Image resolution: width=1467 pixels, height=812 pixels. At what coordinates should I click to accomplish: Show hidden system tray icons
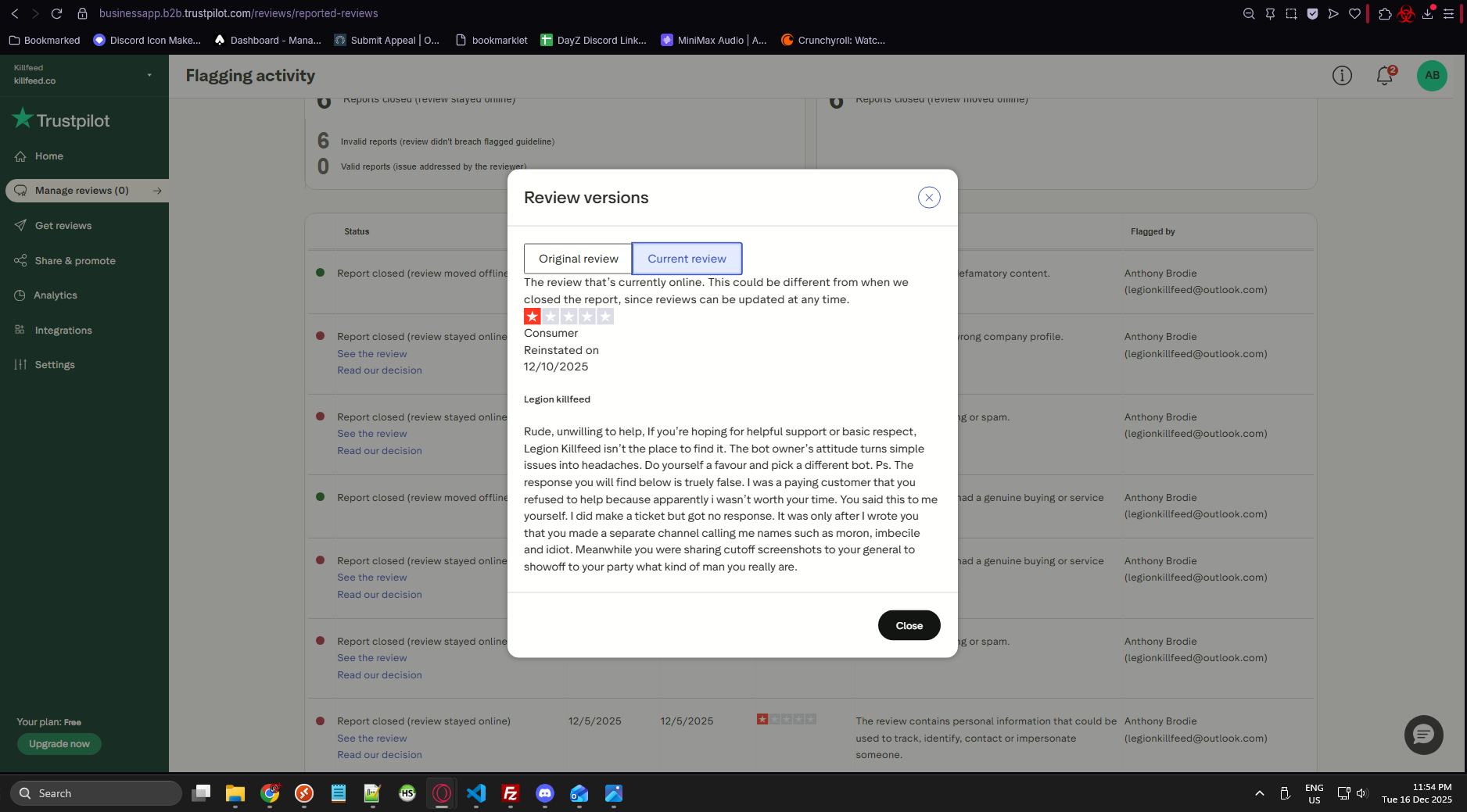pos(1259,793)
